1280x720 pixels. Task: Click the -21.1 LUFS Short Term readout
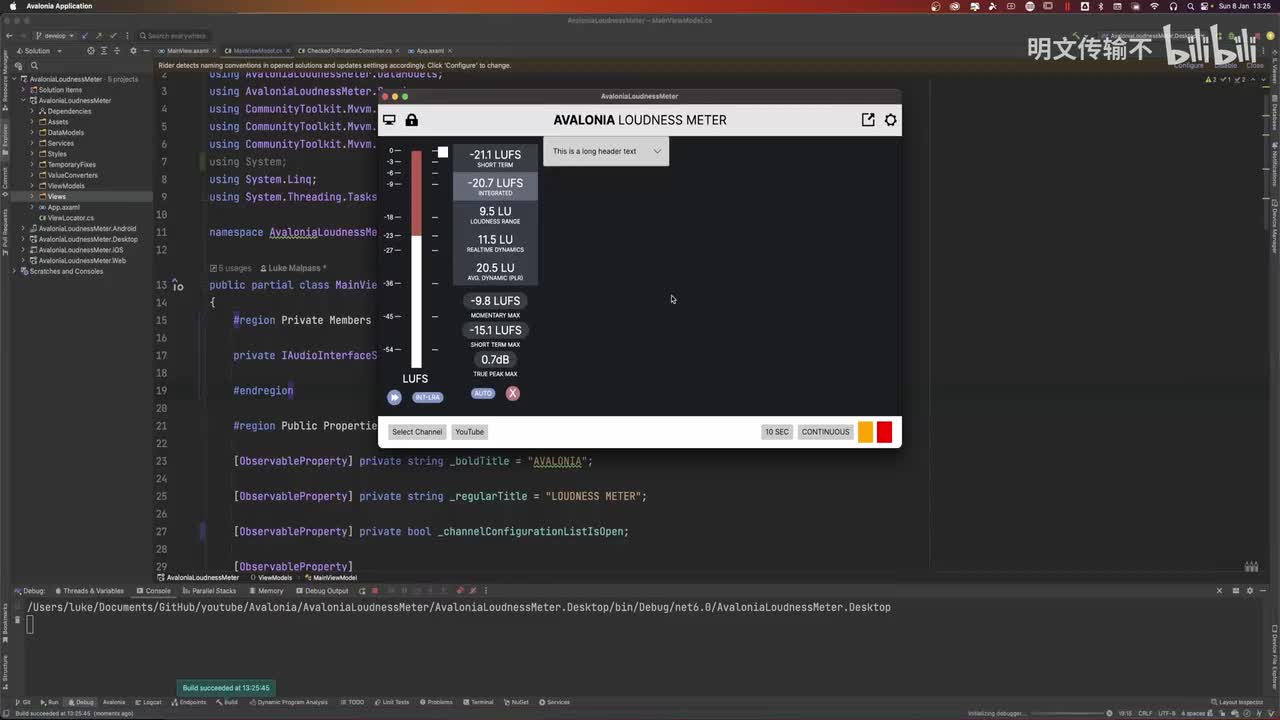(495, 158)
